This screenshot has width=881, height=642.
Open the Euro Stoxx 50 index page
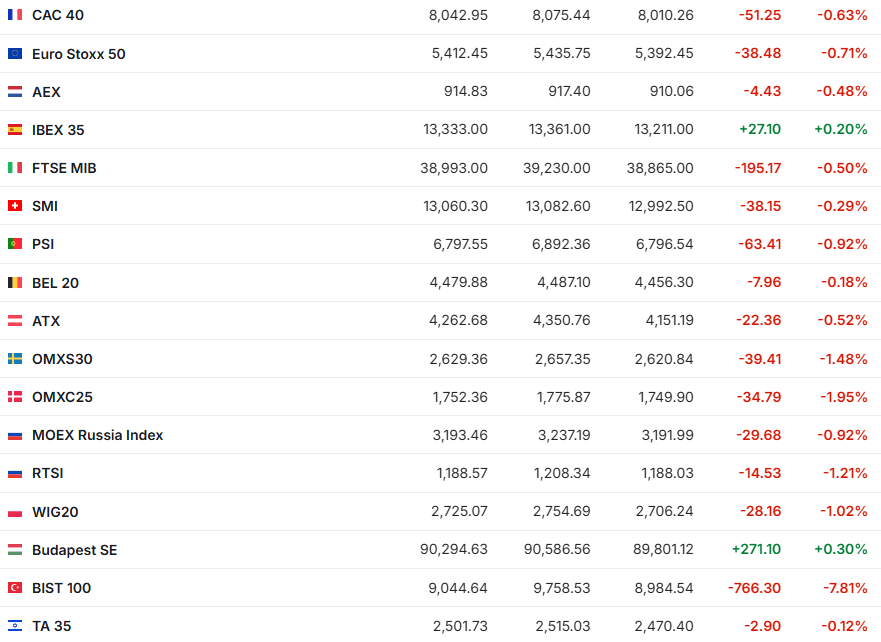79,54
